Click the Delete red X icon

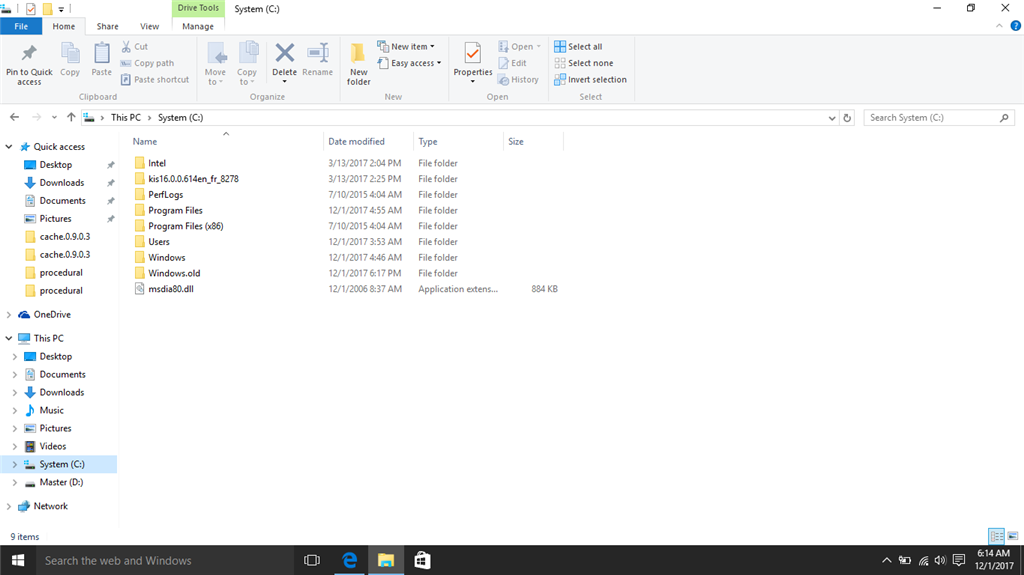pyautogui.click(x=284, y=52)
